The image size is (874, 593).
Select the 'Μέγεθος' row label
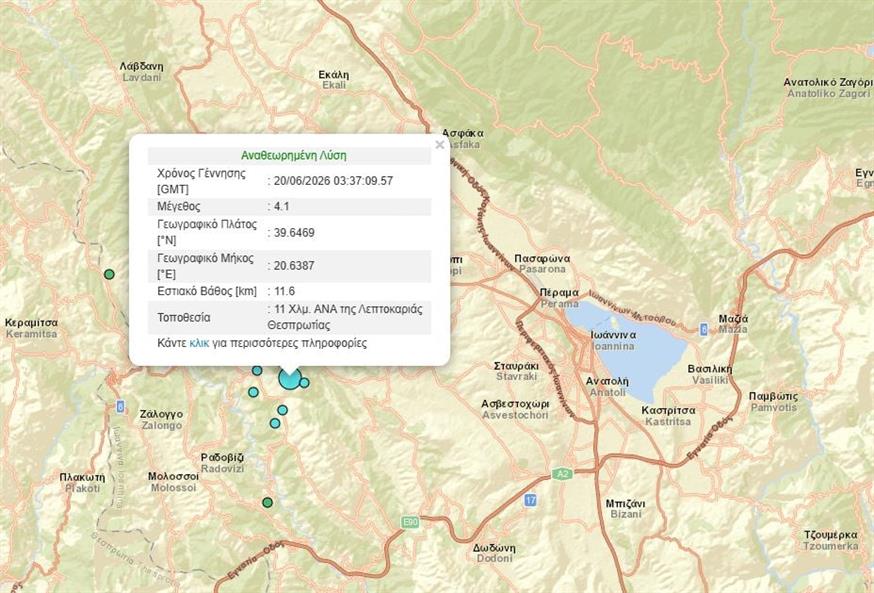[178, 207]
